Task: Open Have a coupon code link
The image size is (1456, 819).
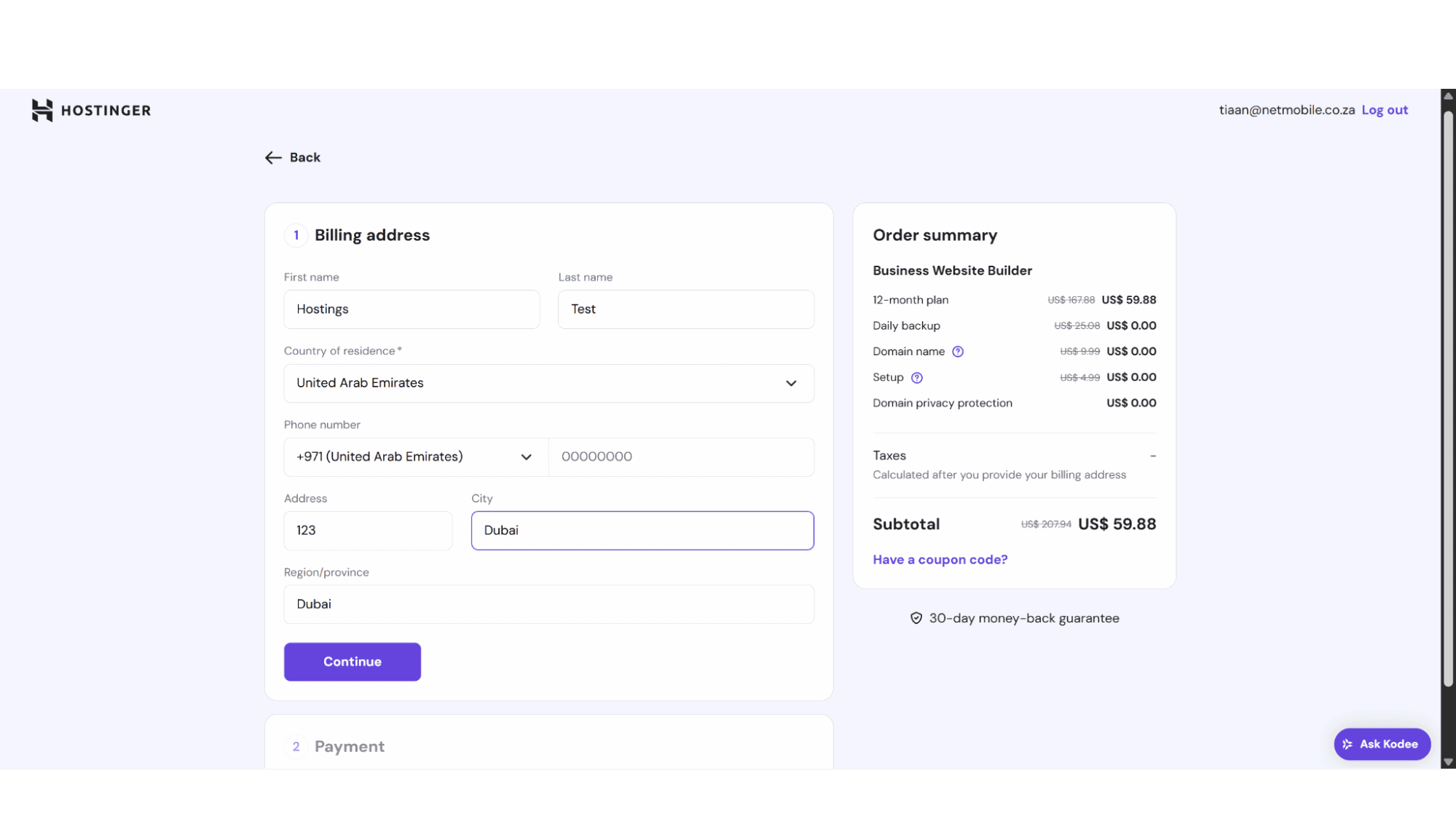Action: click(x=940, y=560)
